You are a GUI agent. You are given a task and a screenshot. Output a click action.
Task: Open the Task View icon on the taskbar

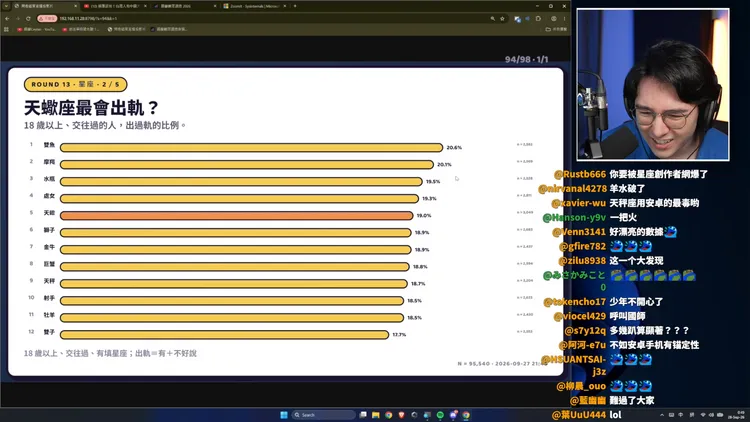363,415
